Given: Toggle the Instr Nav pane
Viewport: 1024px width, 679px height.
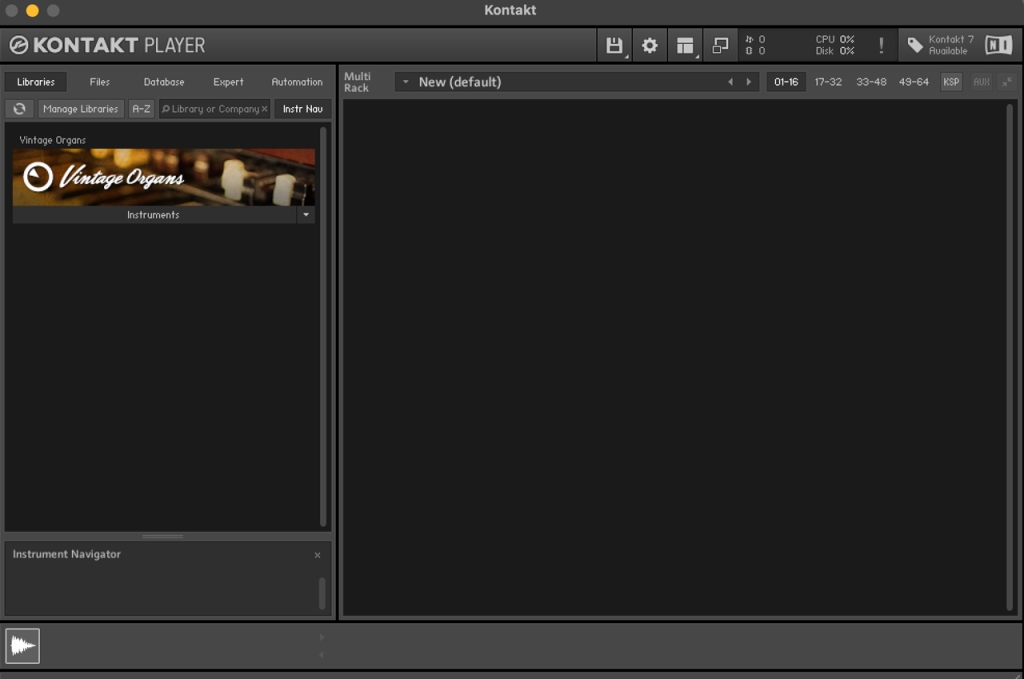Looking at the screenshot, I should point(303,109).
